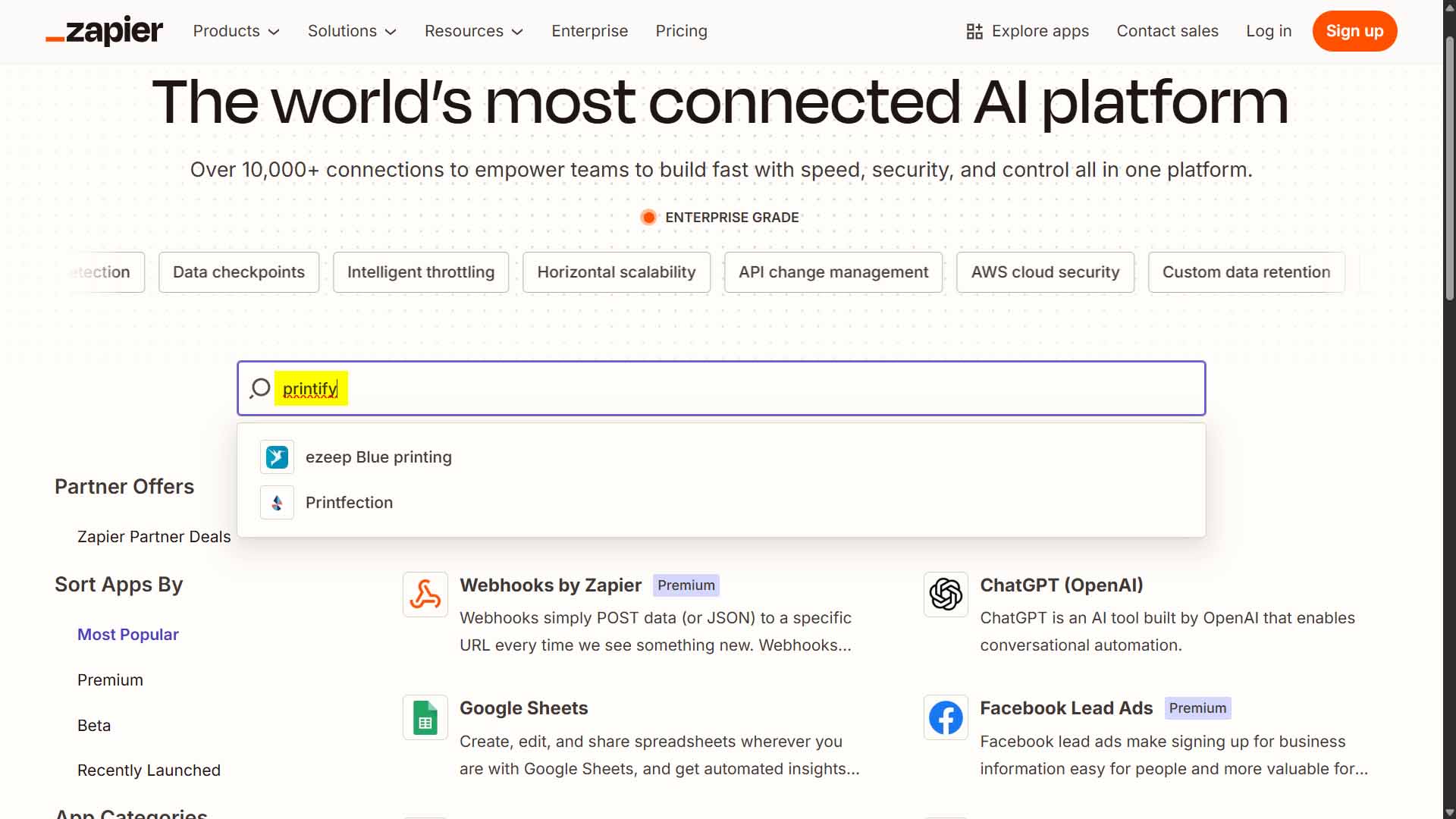Open the Webhooks by Zapier icon
The image size is (1456, 819).
click(425, 594)
